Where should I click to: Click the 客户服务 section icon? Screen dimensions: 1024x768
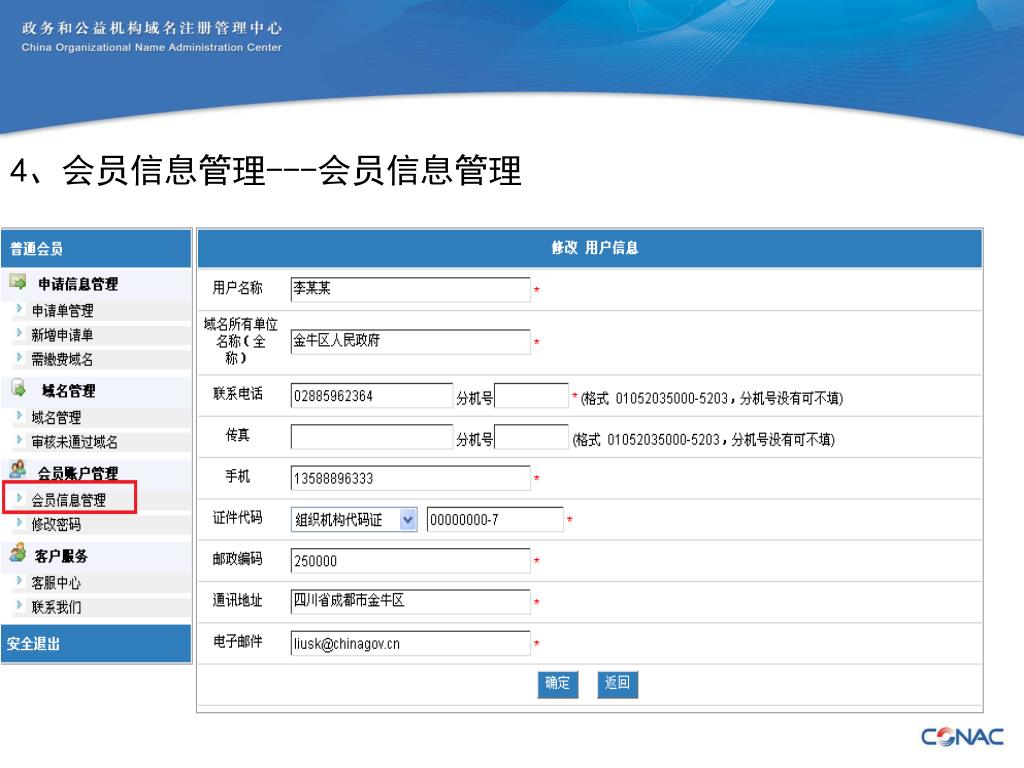tap(18, 553)
